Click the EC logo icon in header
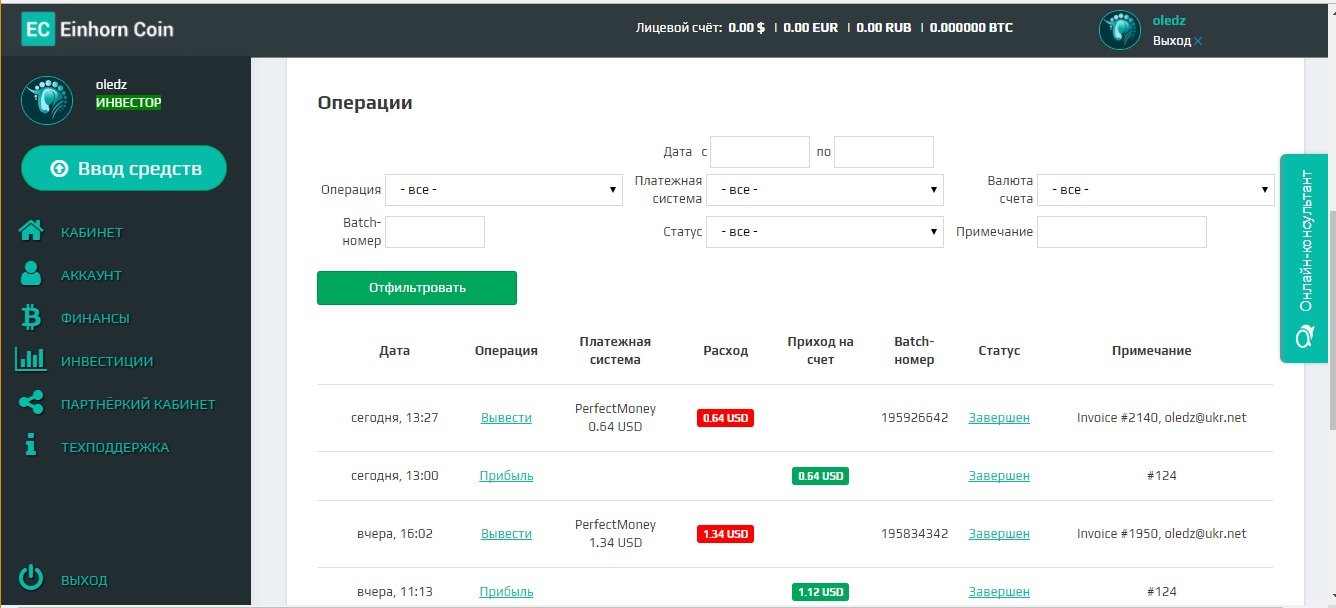The width and height of the screenshot is (1336, 608). [38, 29]
